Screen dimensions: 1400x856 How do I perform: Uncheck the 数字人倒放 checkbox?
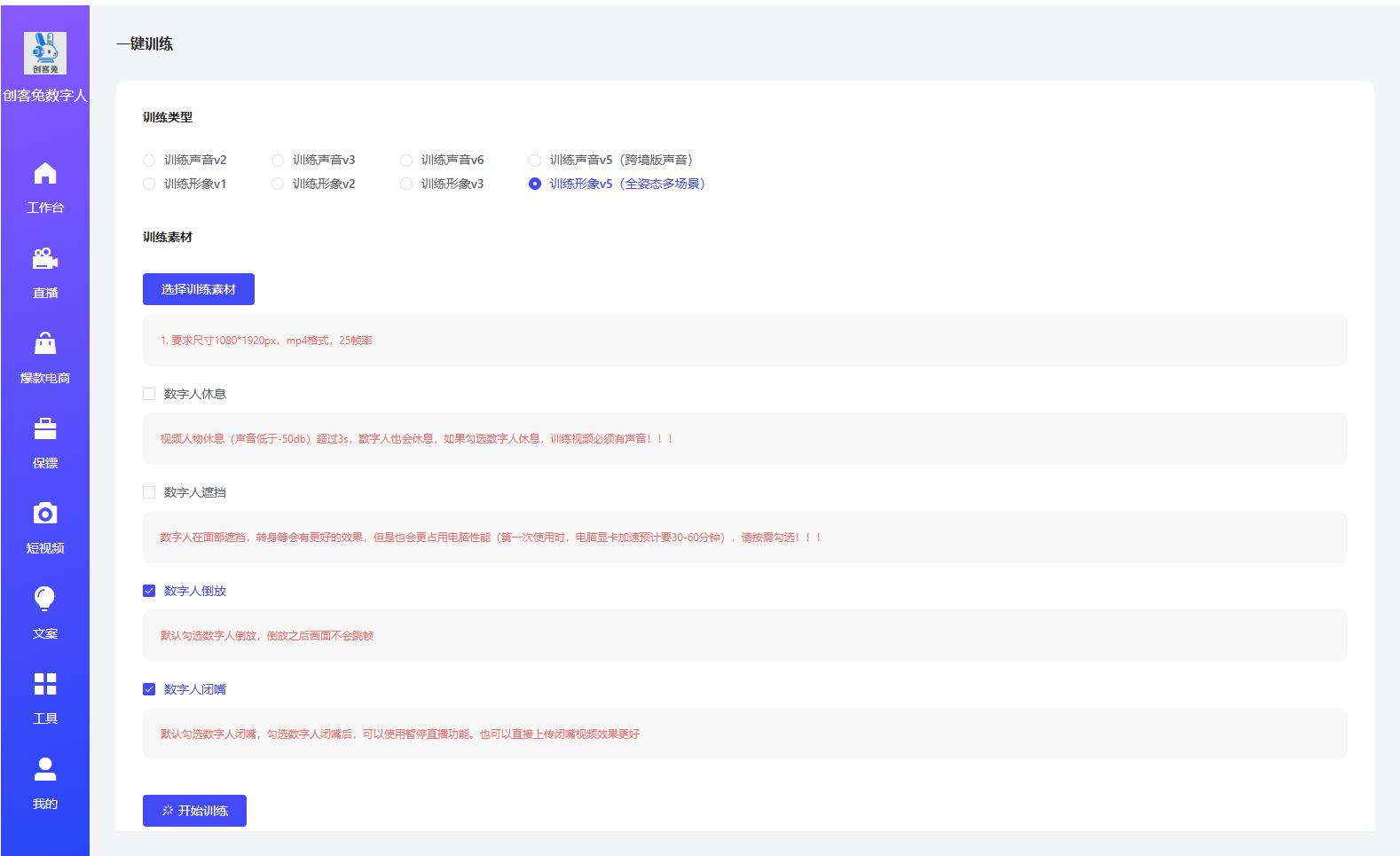pyautogui.click(x=149, y=591)
